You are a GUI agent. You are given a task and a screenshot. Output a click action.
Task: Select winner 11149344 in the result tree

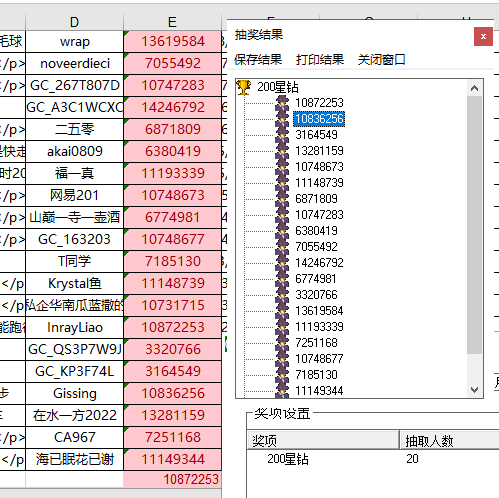(319, 391)
